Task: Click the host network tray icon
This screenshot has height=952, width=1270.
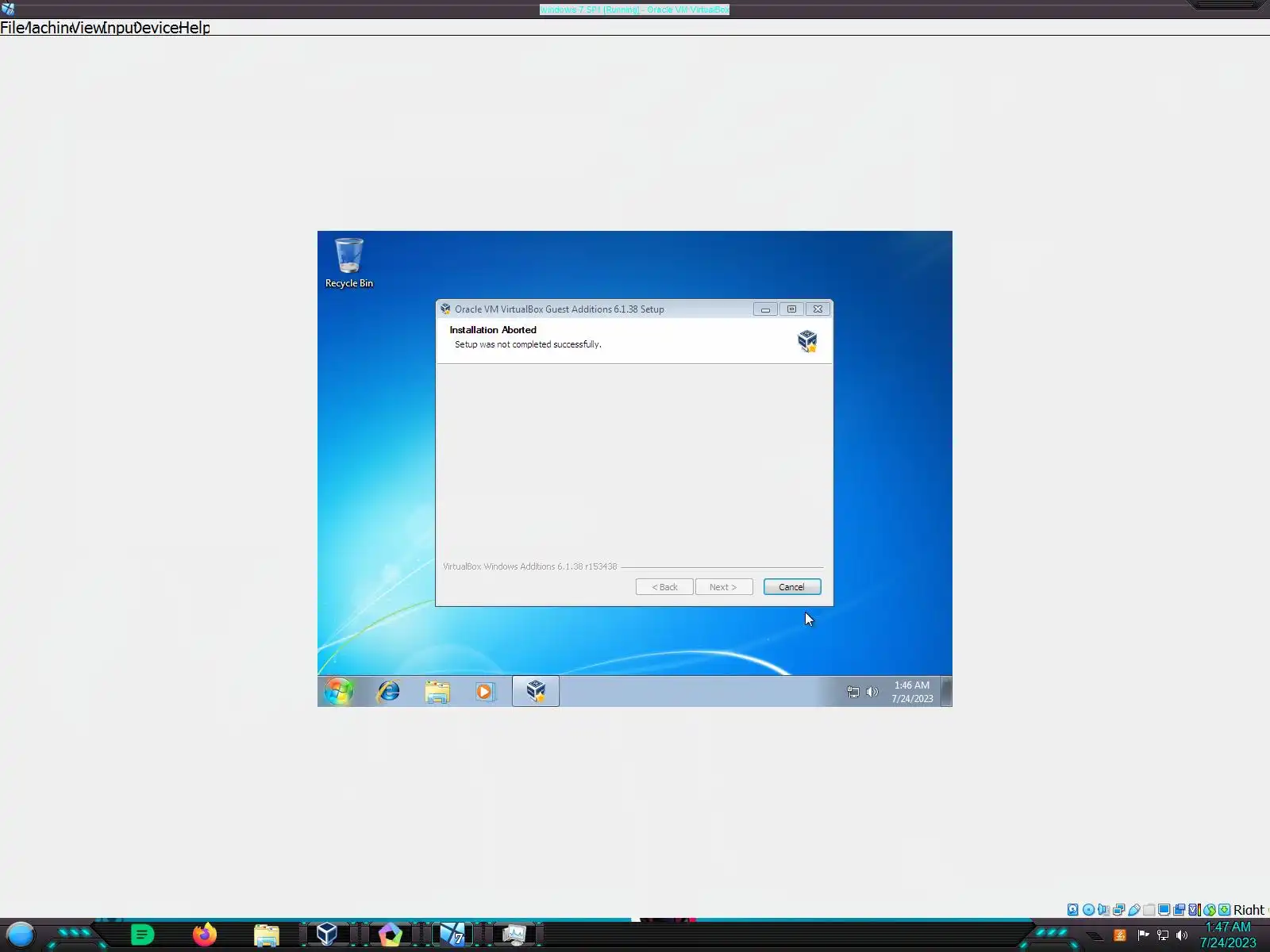Action: tap(1163, 935)
